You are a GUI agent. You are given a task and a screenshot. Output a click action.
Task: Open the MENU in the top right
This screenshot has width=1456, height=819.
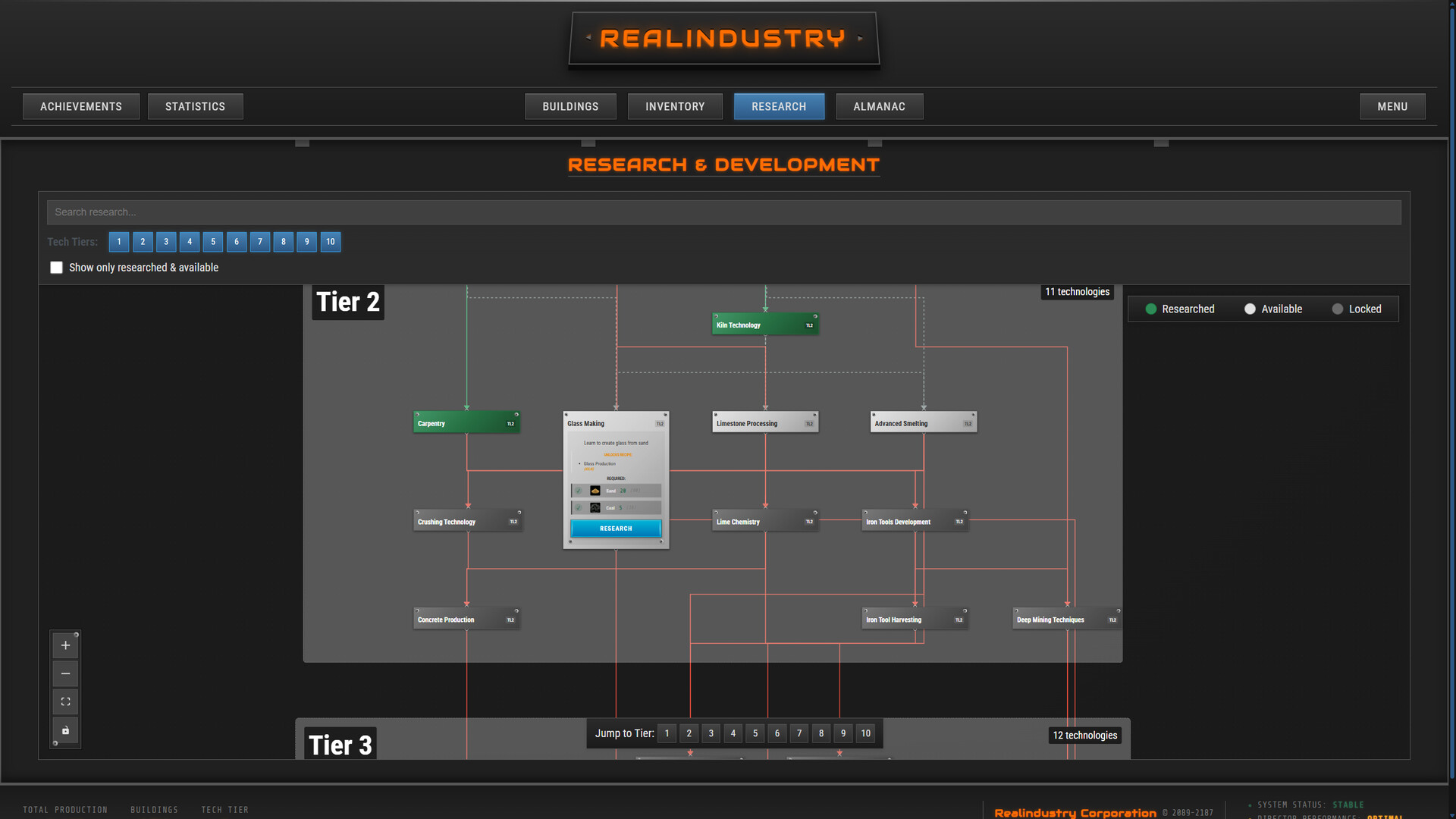1392,106
